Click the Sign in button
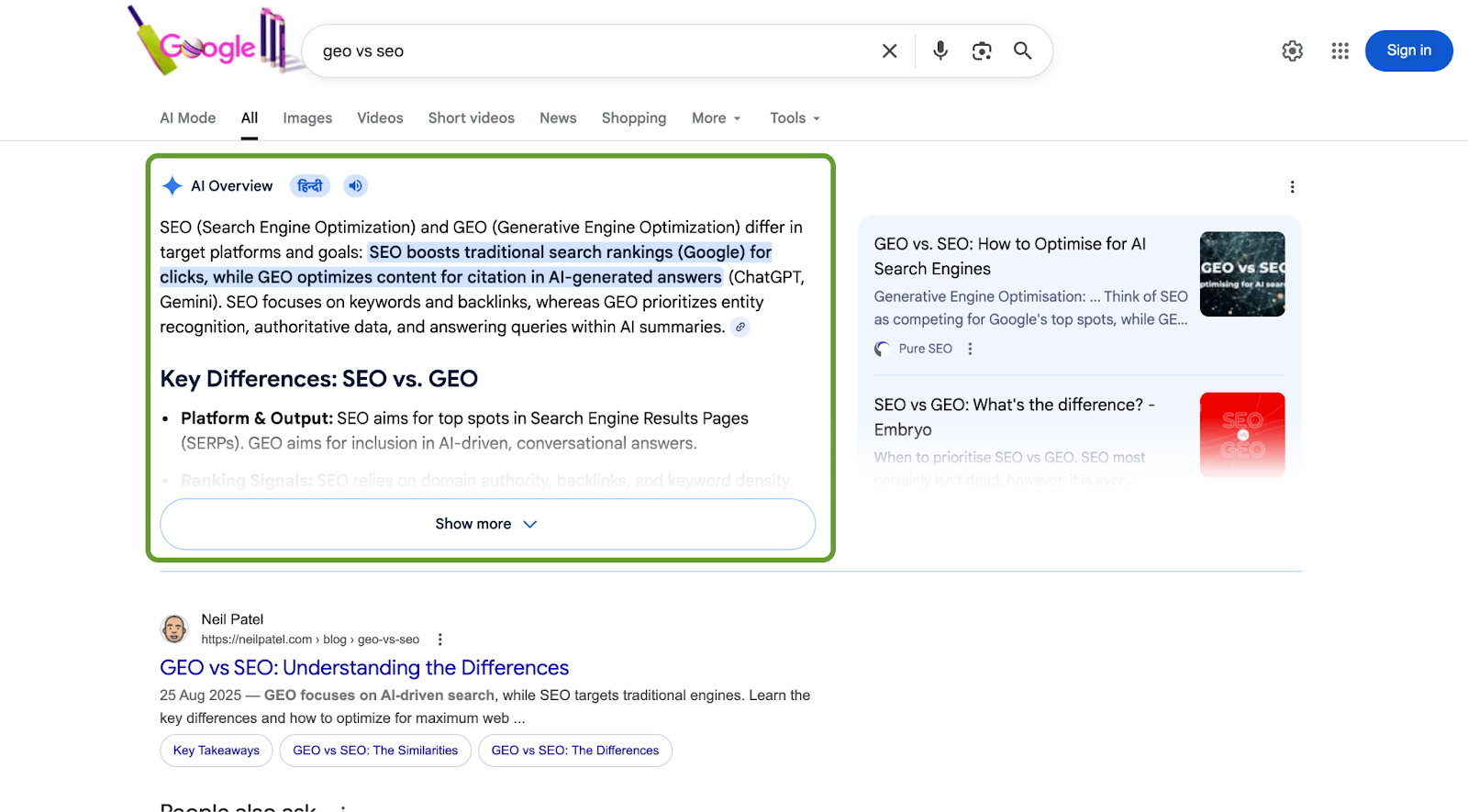 [1408, 50]
